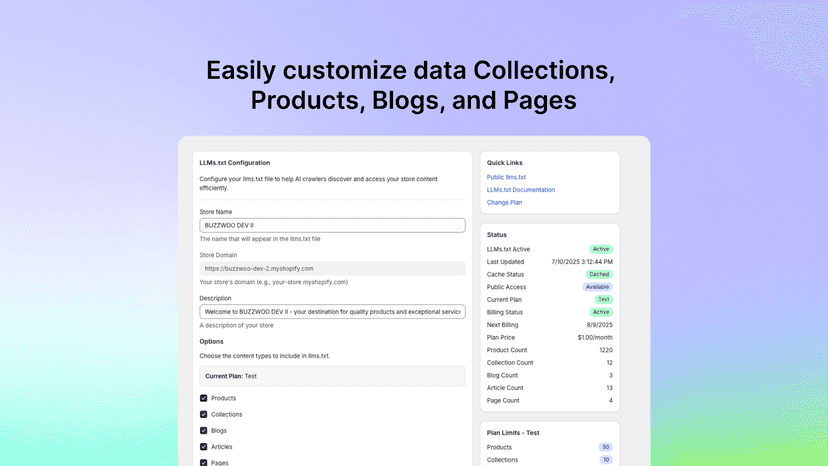Uncheck the Products checkbox
828x466 pixels.
click(x=203, y=398)
